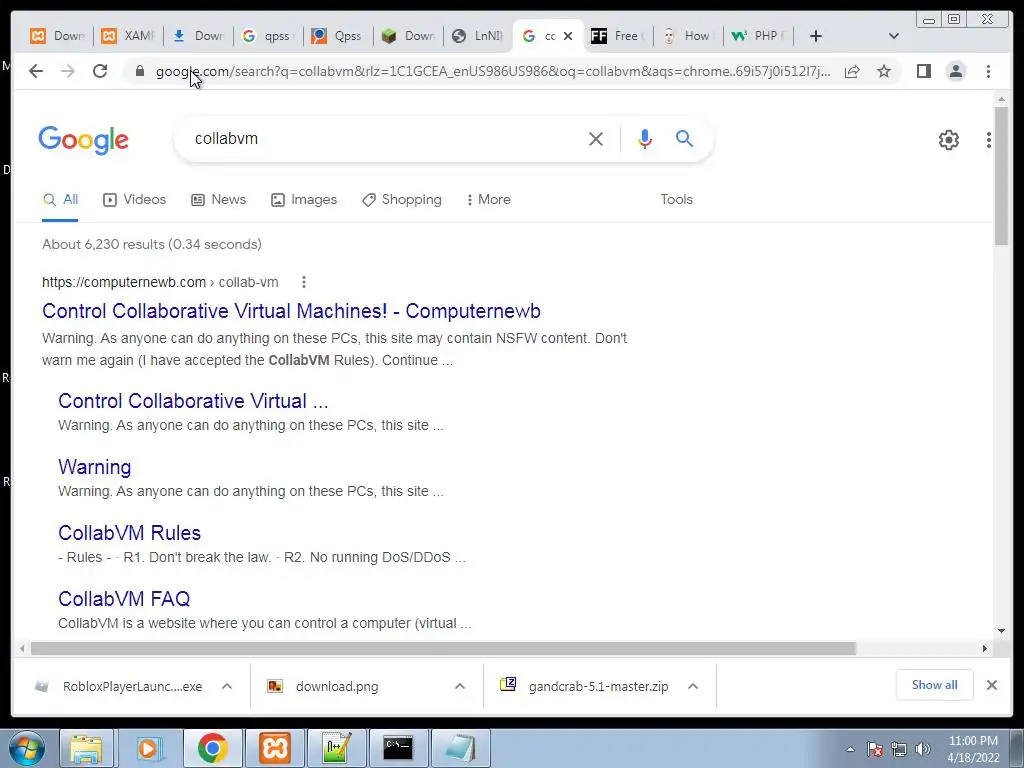Open the network tray icon
1024x768 pixels.
point(899,750)
